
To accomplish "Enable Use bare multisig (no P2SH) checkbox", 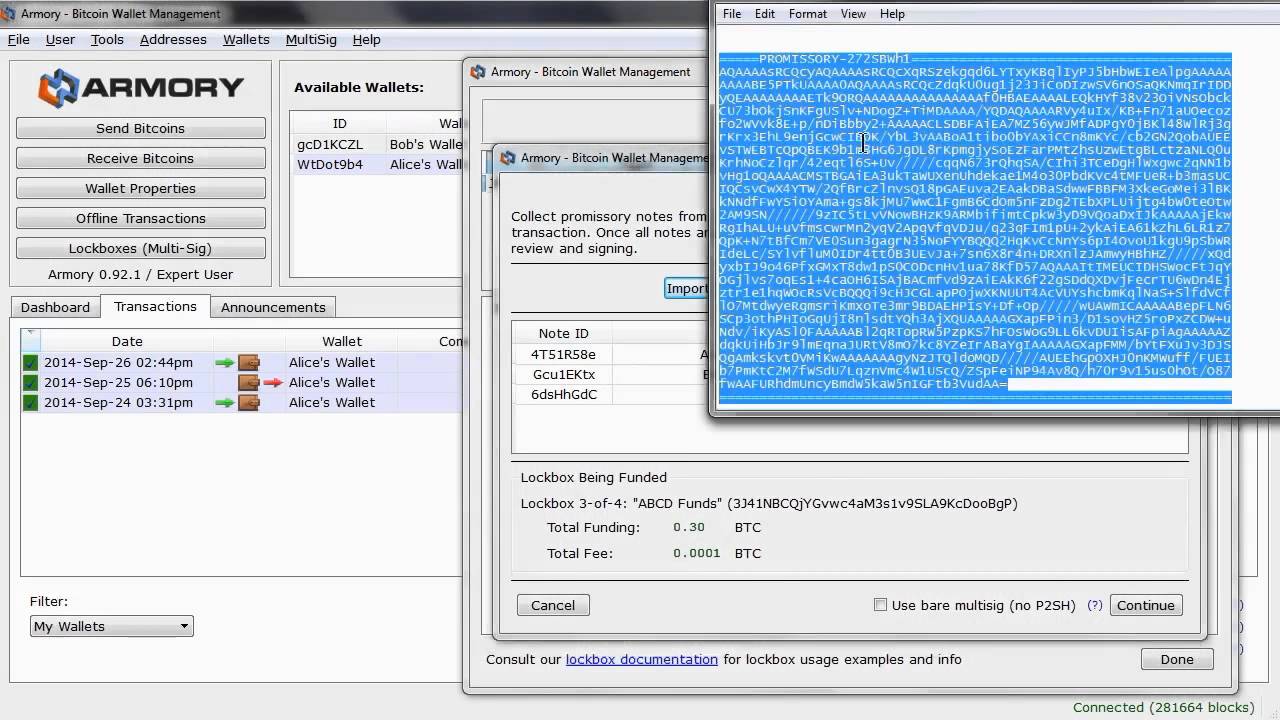I will [x=880, y=605].
